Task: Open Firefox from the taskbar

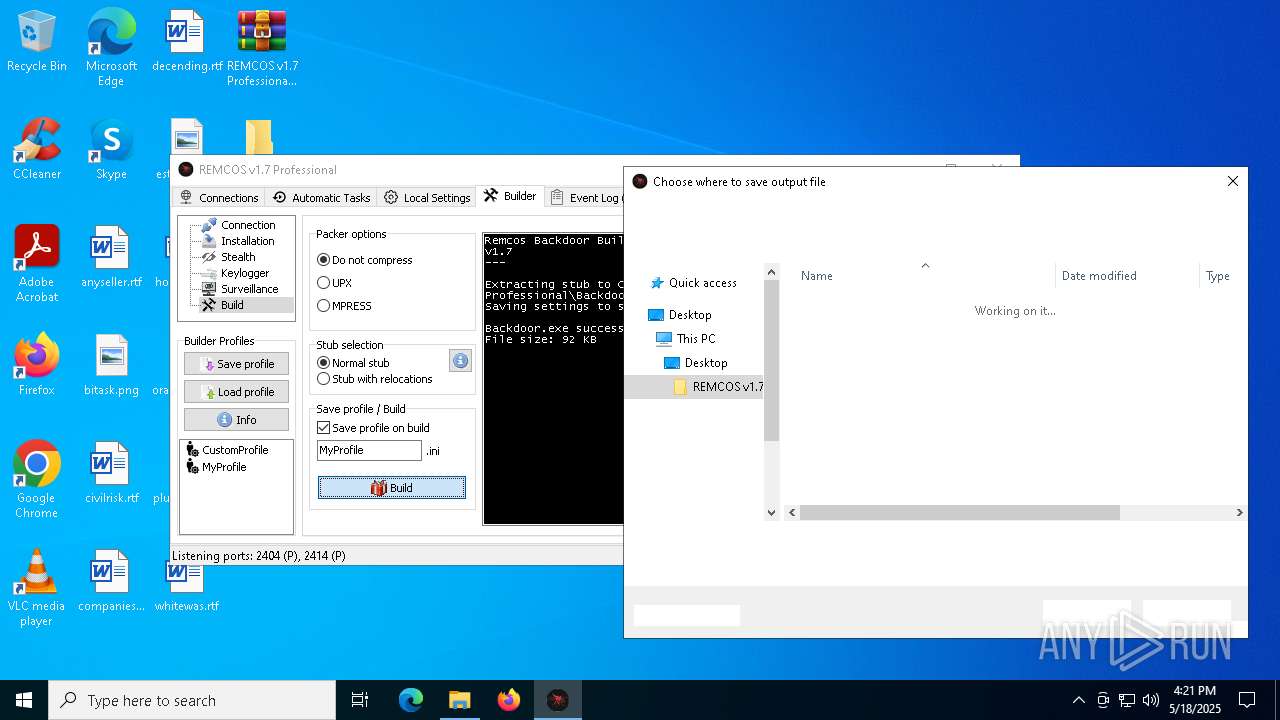Action: (x=508, y=700)
